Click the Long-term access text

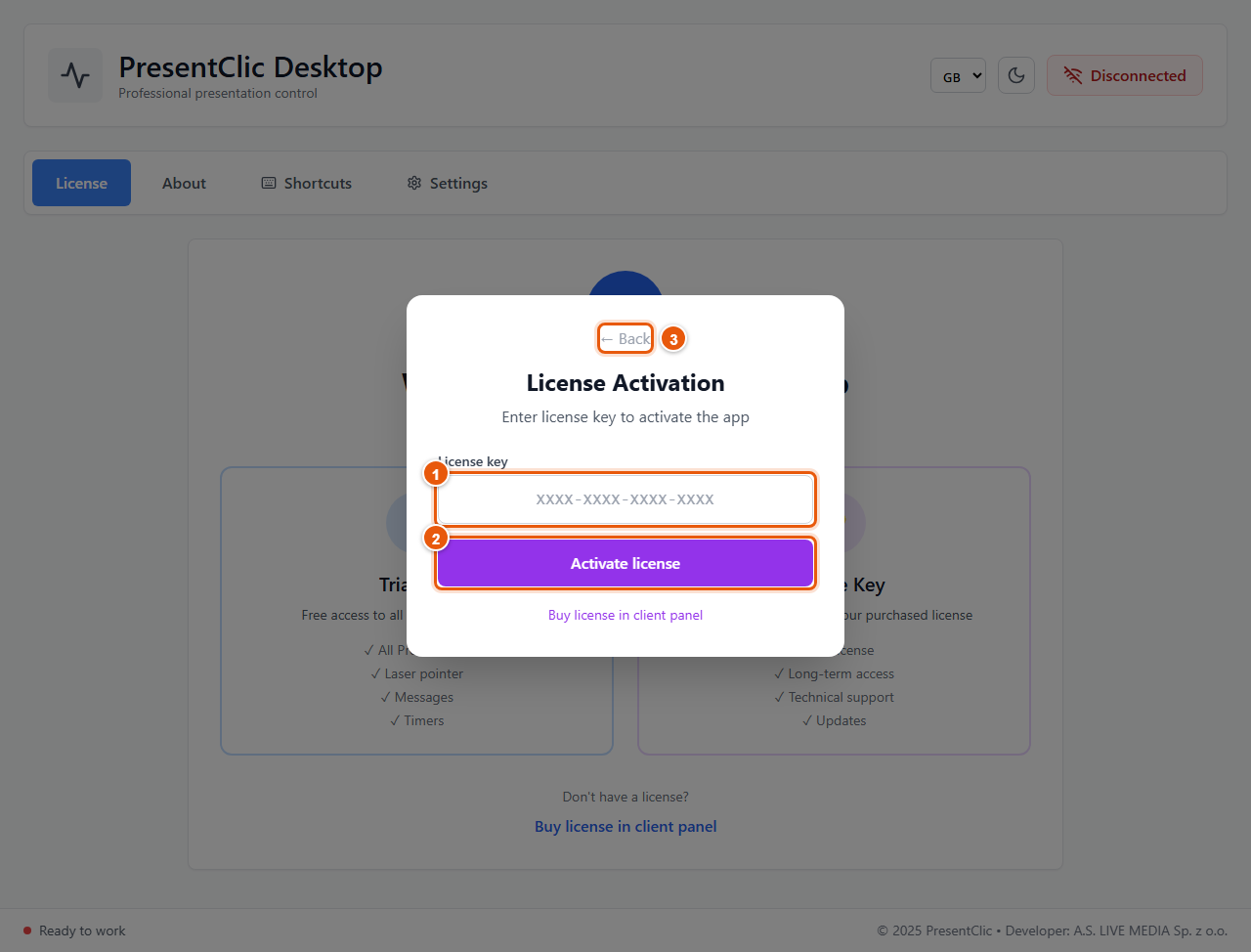coord(834,673)
